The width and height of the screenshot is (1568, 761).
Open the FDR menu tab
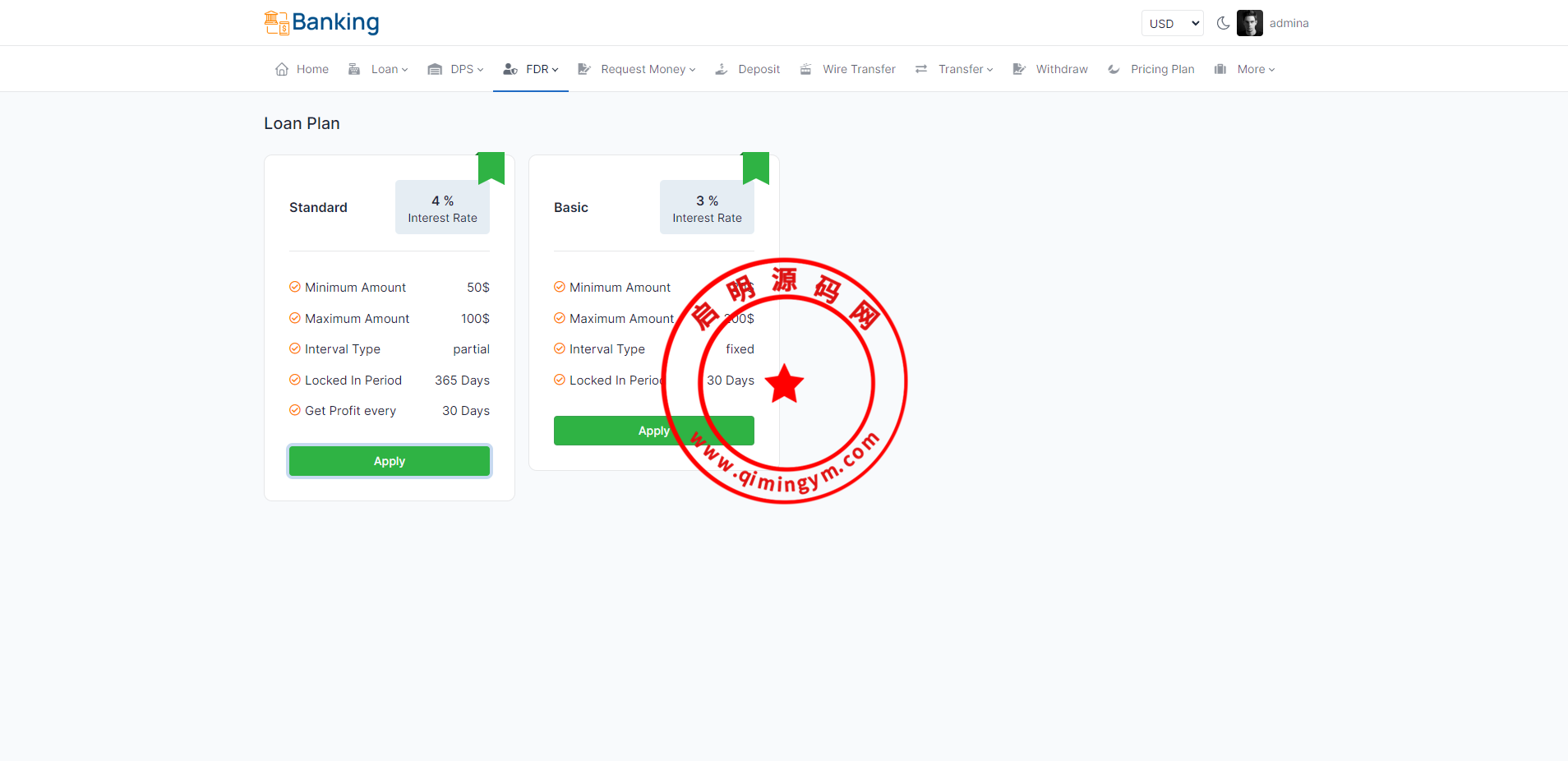[x=531, y=69]
